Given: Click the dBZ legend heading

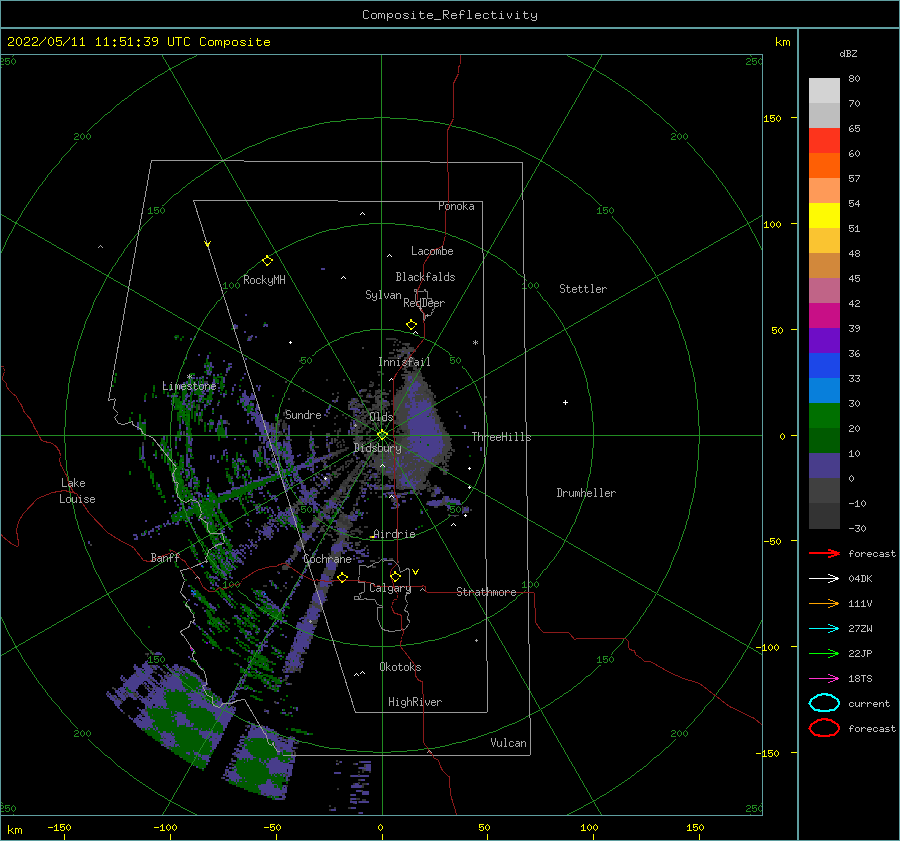Looking at the screenshot, I should click(x=848, y=54).
